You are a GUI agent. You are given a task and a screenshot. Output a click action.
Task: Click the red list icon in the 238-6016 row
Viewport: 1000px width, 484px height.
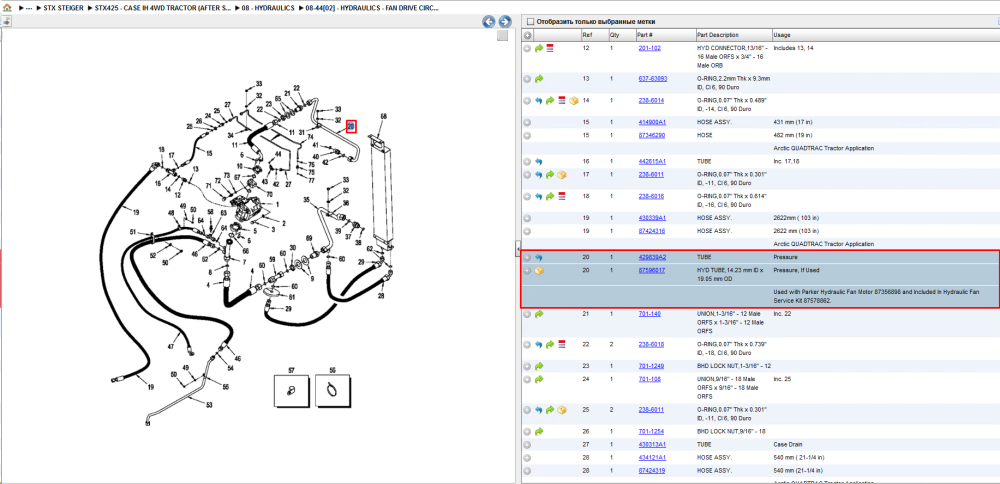point(562,196)
